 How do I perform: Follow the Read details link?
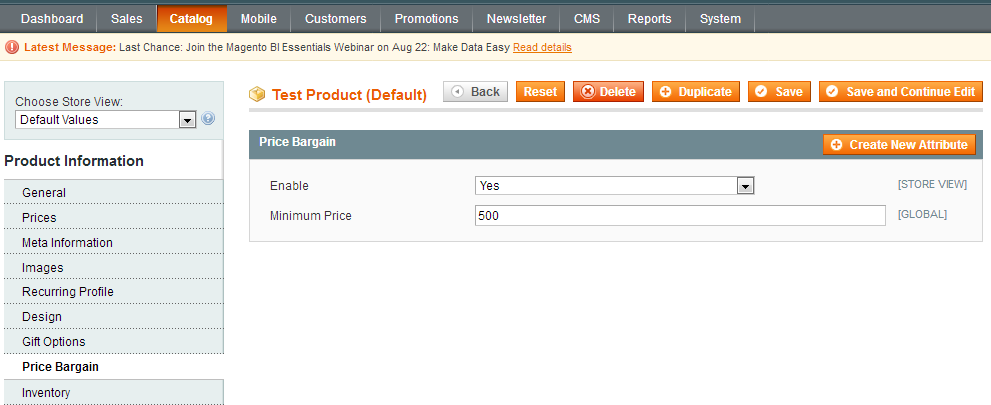click(x=542, y=48)
